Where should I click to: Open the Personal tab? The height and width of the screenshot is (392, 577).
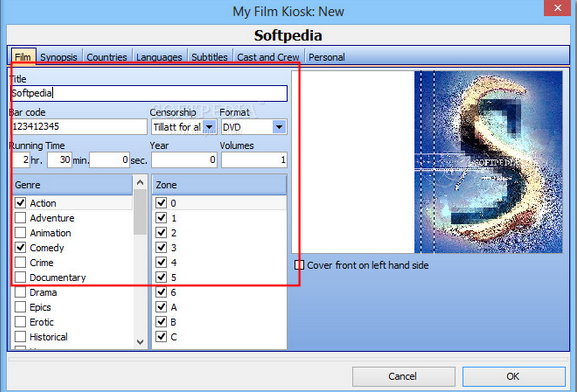(x=327, y=57)
